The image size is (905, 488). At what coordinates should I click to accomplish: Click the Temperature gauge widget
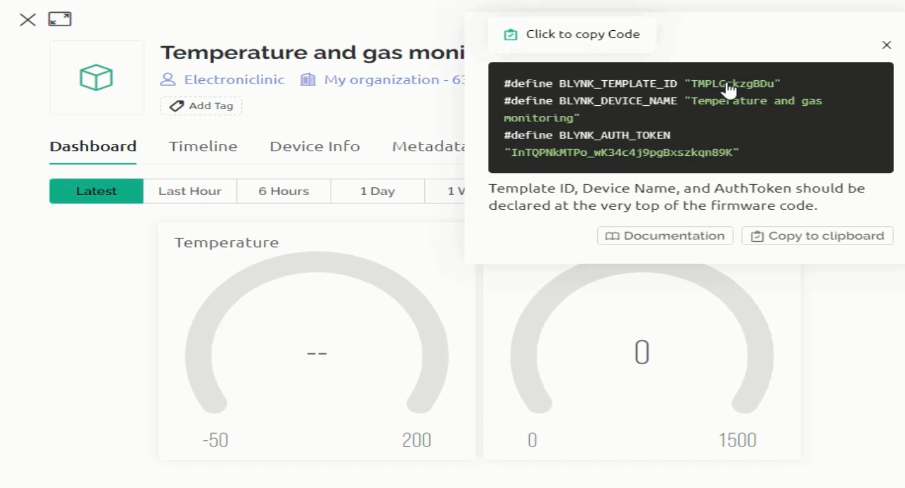pos(316,341)
